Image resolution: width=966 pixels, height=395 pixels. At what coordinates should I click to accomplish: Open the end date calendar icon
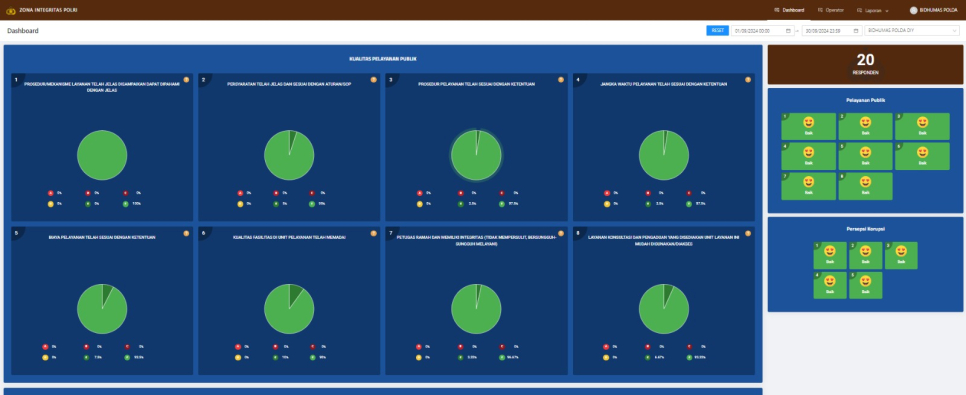click(x=856, y=31)
